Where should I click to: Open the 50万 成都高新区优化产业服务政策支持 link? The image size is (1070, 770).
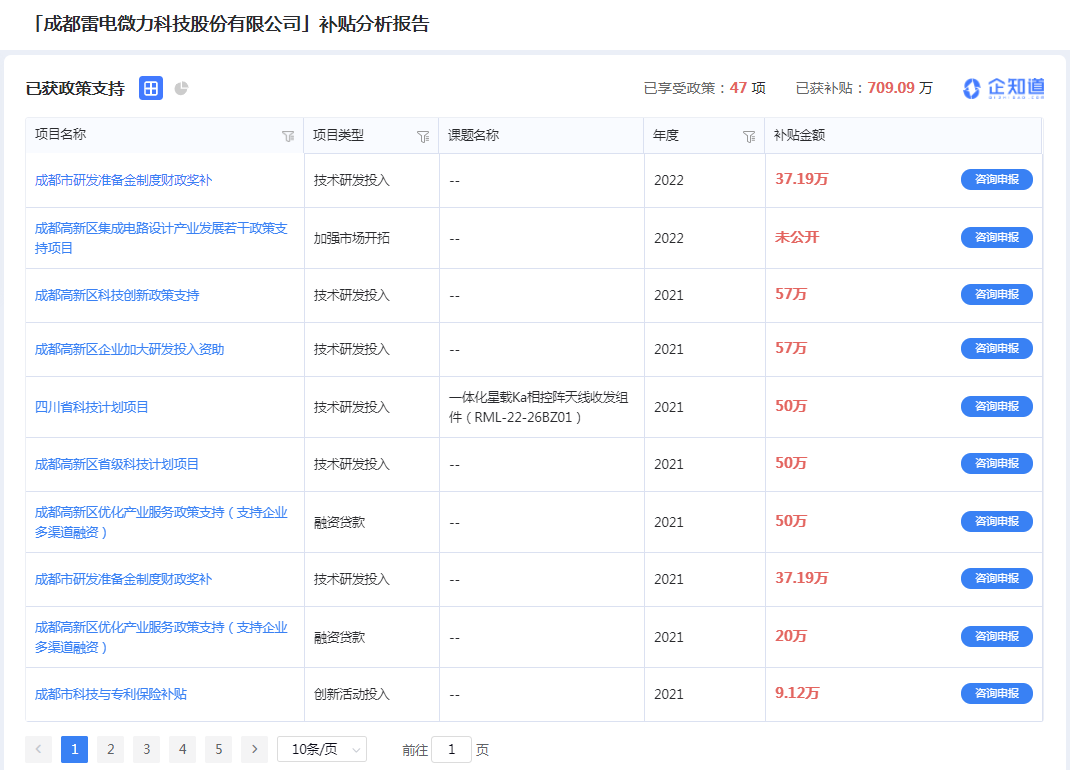point(161,522)
